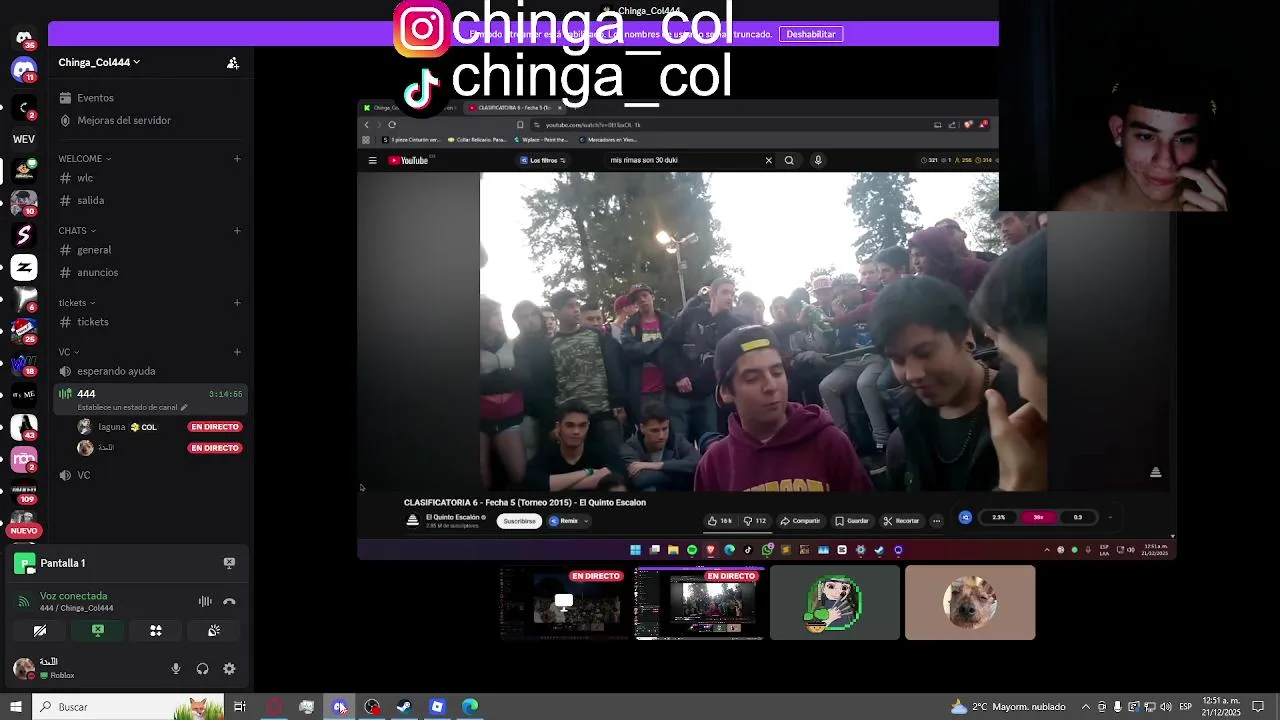
Task: Add channel to tickets category
Action: point(237,303)
